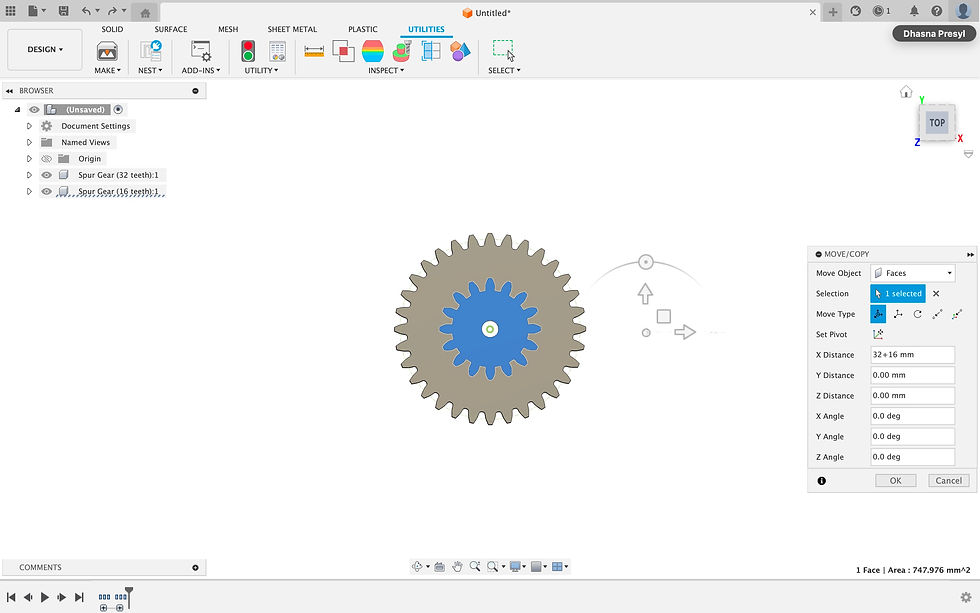Clear the selection with the X

pos(936,293)
